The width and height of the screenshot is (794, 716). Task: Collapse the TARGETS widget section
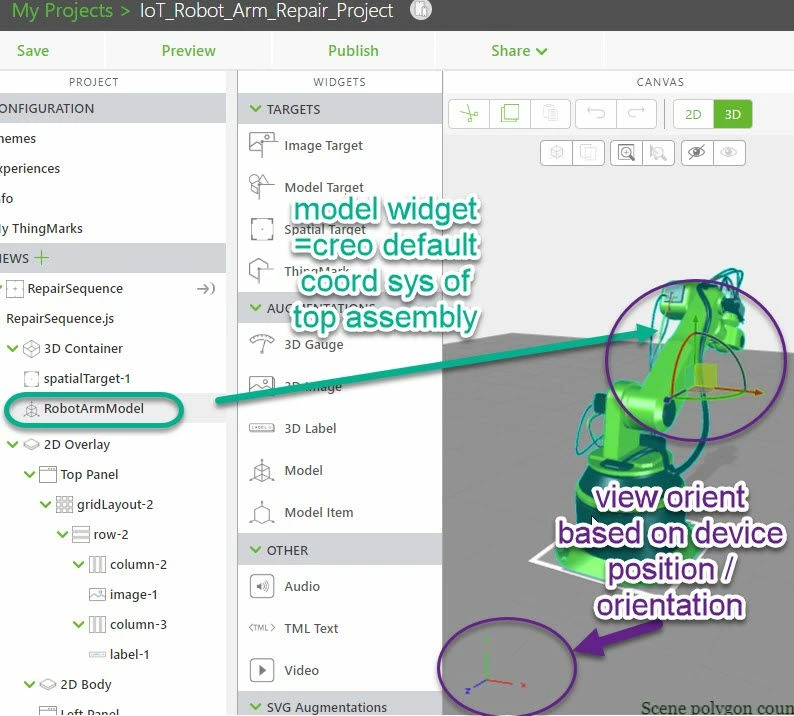point(256,109)
